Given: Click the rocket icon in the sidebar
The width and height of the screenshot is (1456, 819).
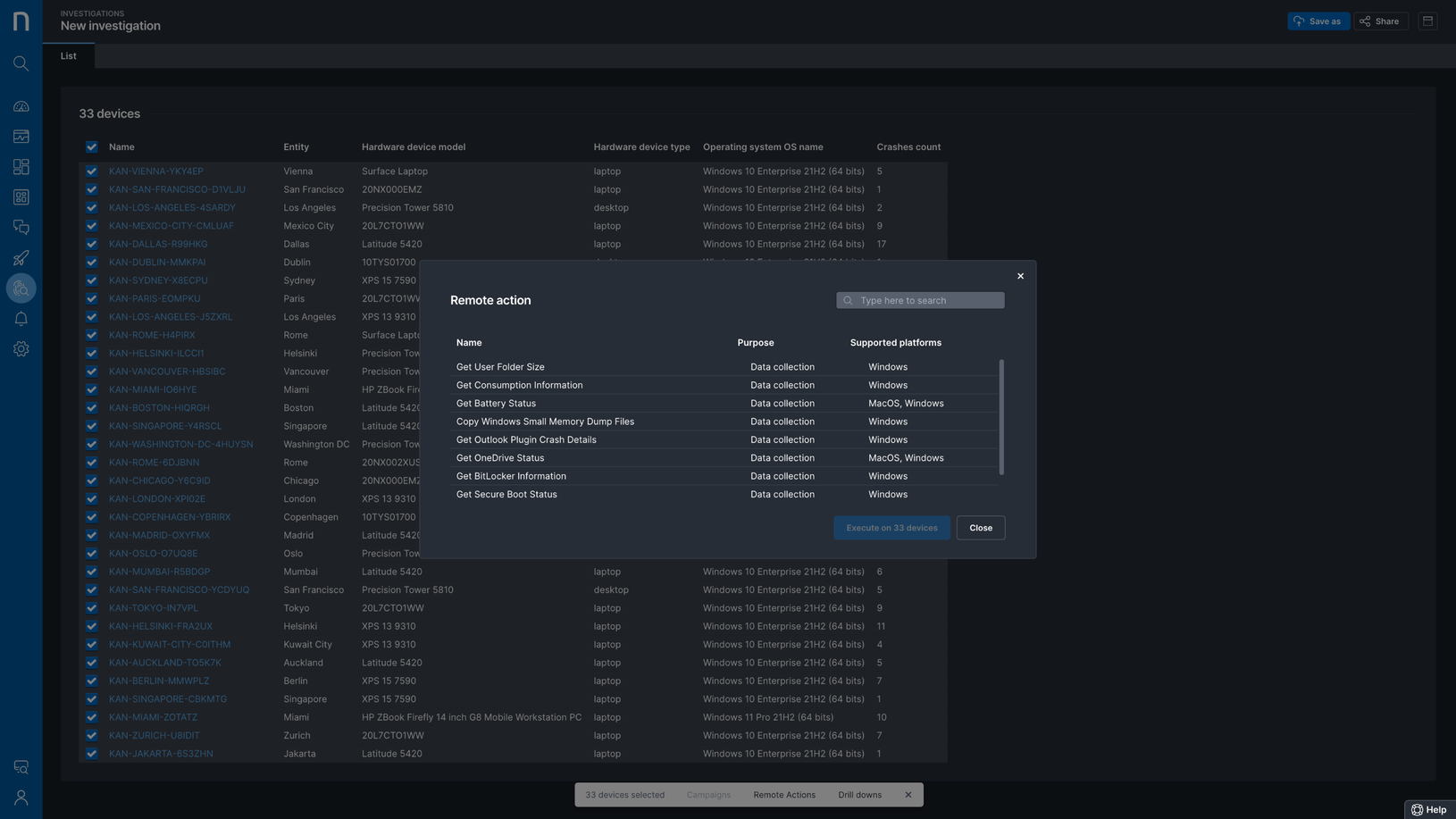Looking at the screenshot, I should tap(21, 258).
